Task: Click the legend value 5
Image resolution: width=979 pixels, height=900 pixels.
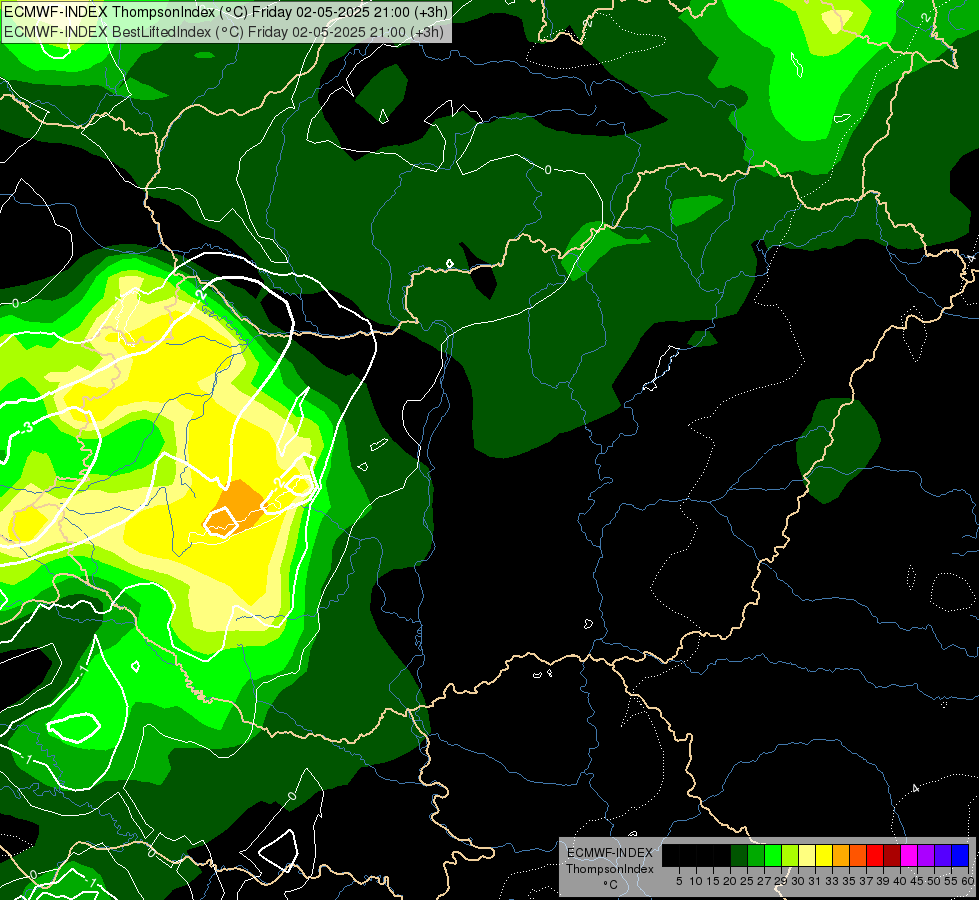Action: coord(679,881)
